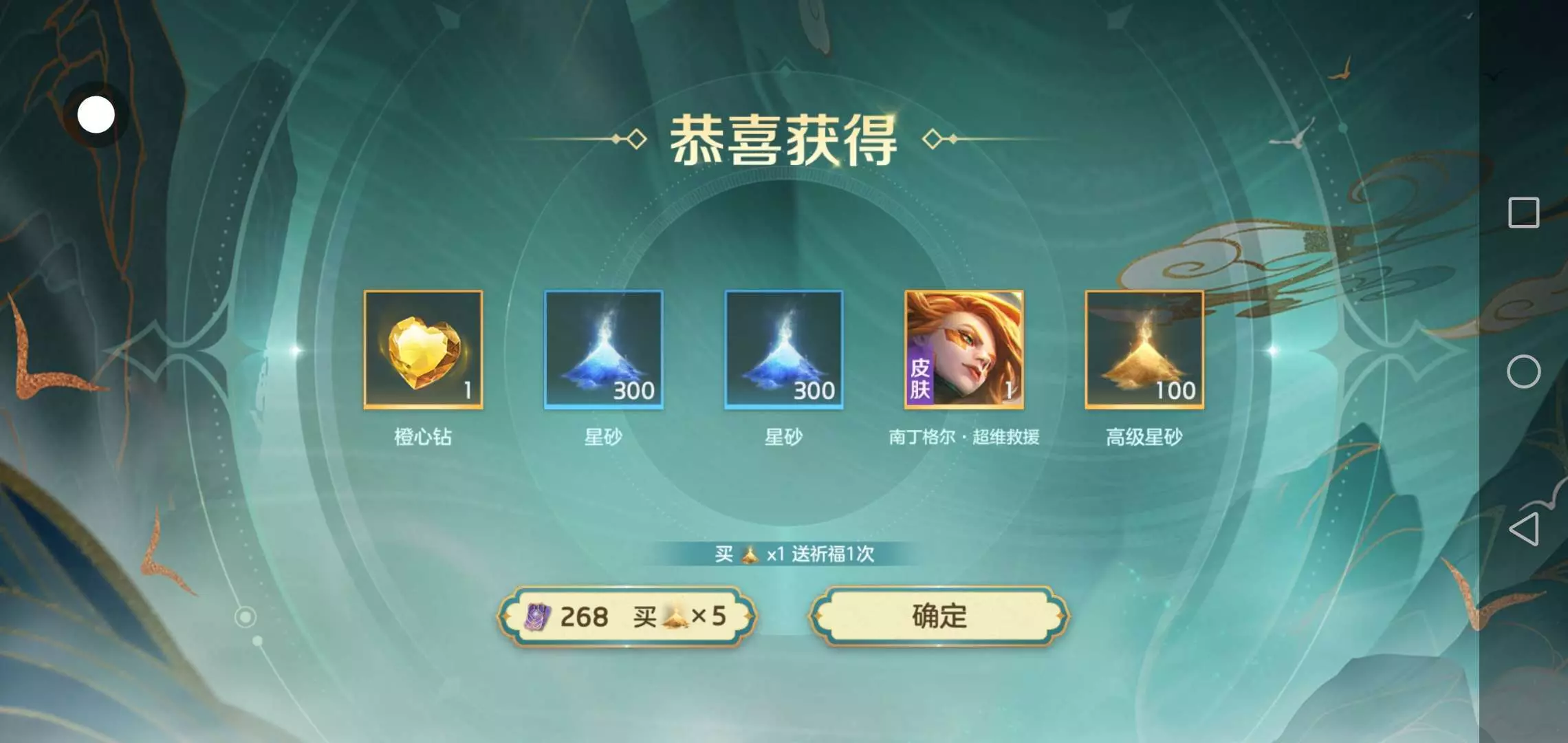Go back using the Android triangle button
1568x743 pixels.
pos(1523,528)
